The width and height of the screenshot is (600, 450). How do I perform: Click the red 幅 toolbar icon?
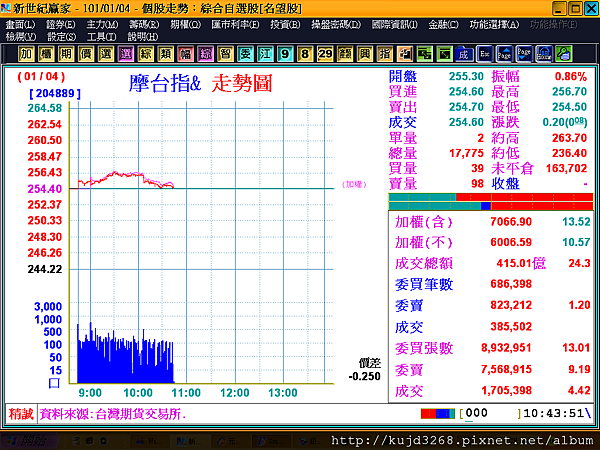coord(186,54)
